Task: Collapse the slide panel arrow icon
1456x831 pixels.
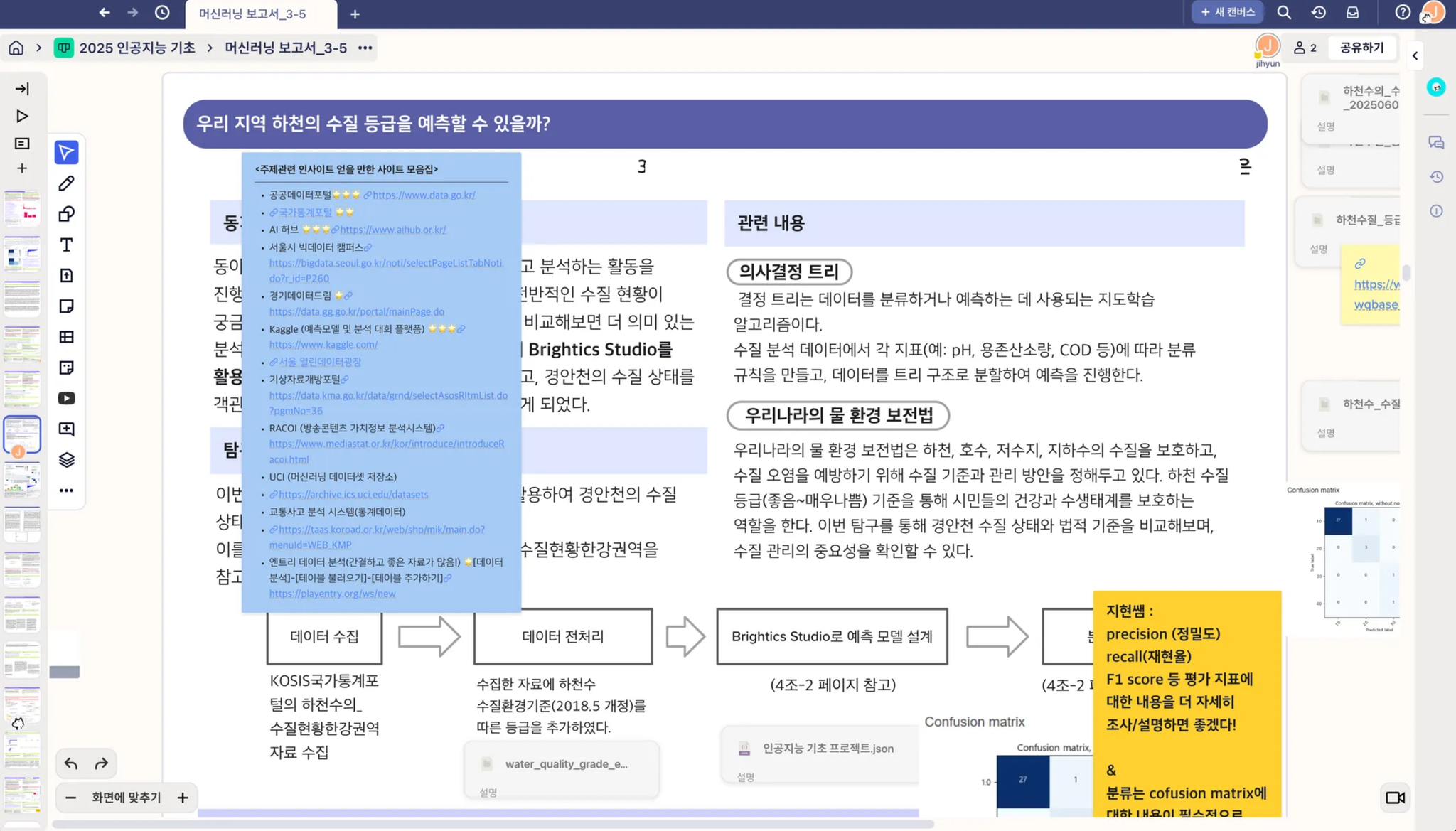Action: tap(22, 89)
